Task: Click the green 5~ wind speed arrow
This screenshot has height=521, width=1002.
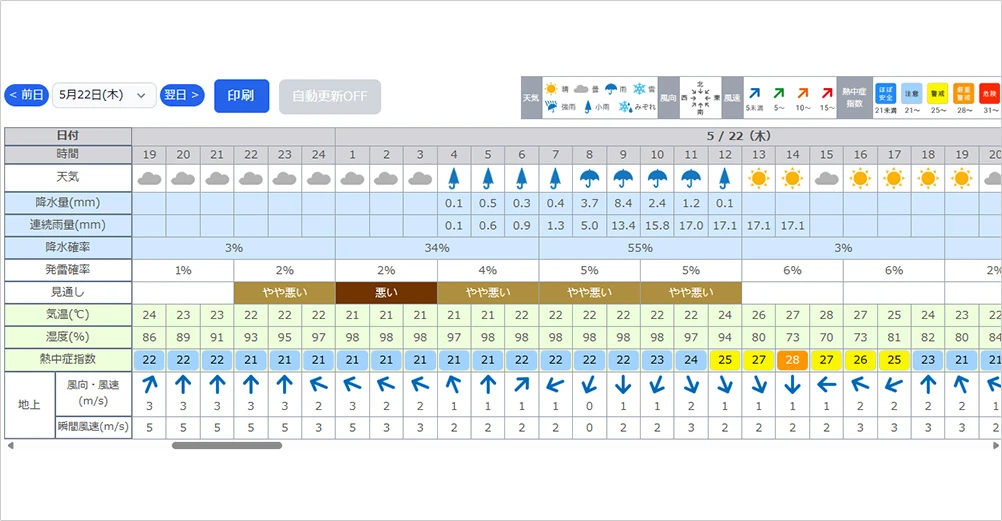Action: tap(778, 93)
